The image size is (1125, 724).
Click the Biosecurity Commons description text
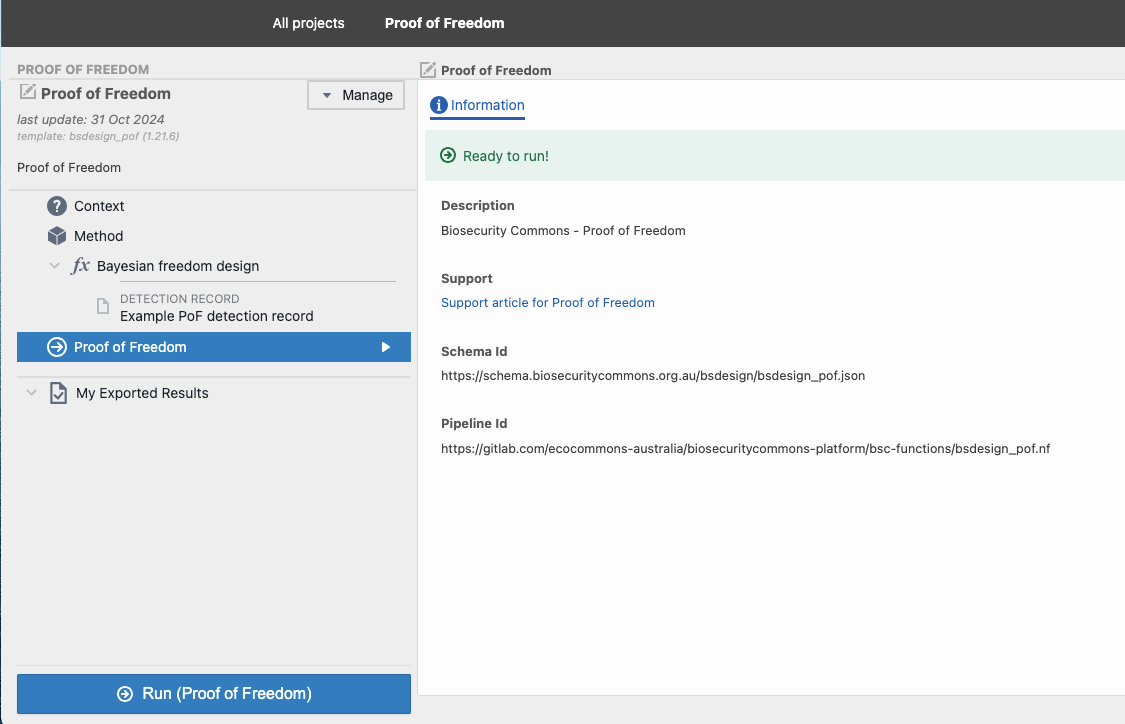click(x=563, y=231)
